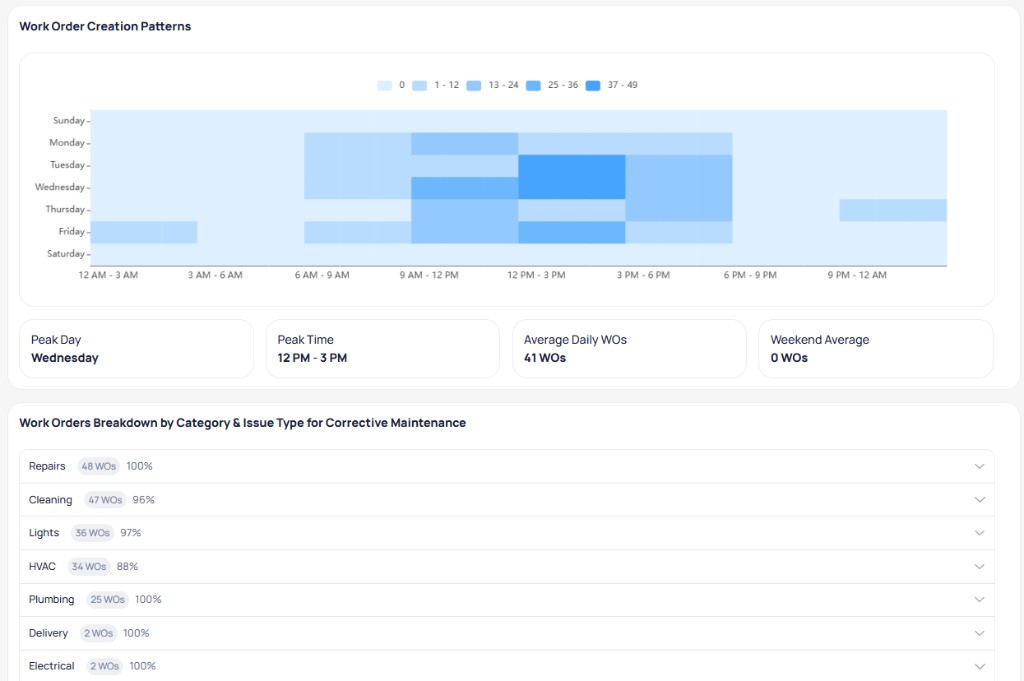
Task: Click the Lights category label
Action: [44, 533]
